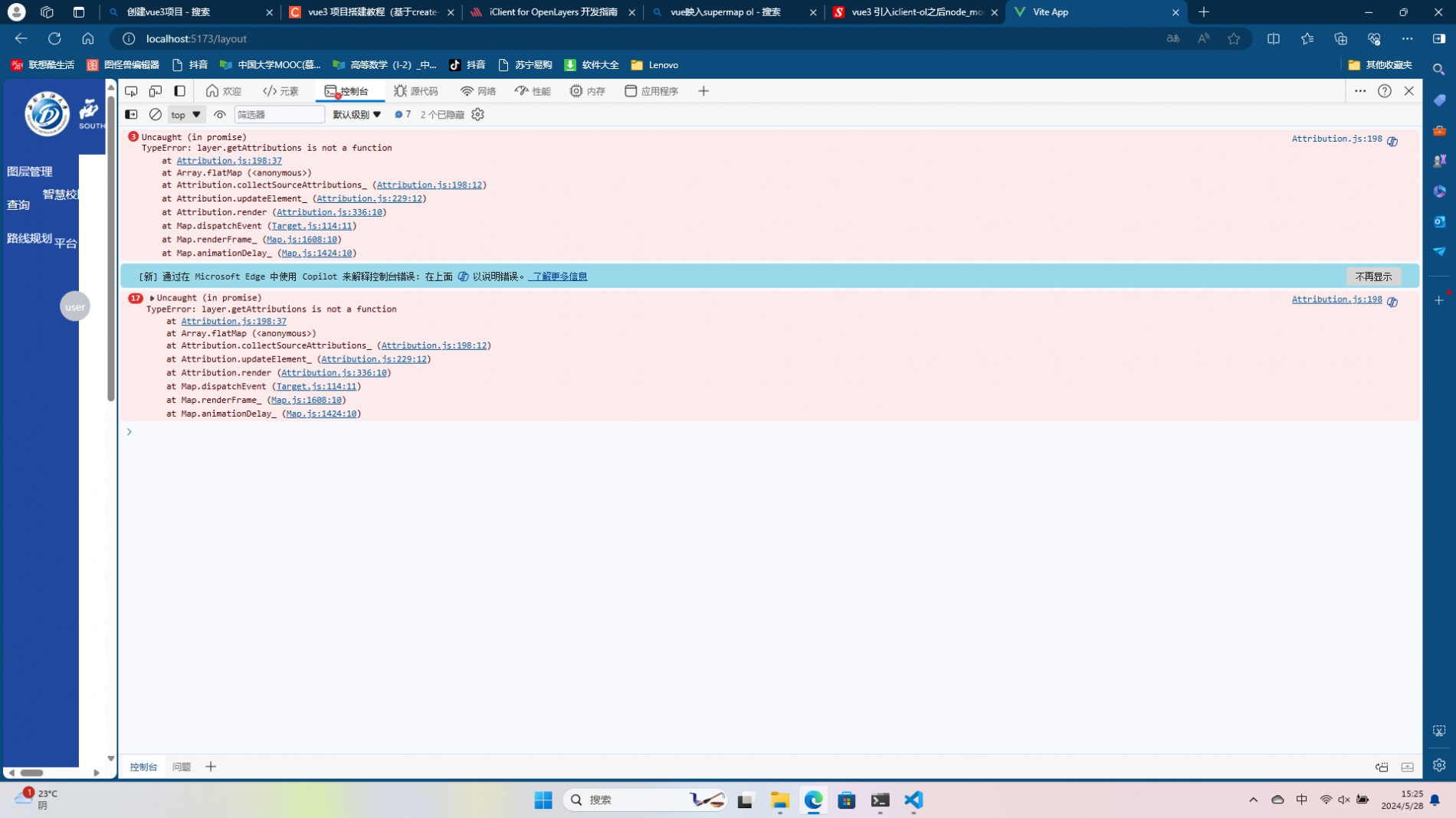The width and height of the screenshot is (1456, 818).
Task: Click 了解更多信息 learn more link
Action: coord(558,276)
